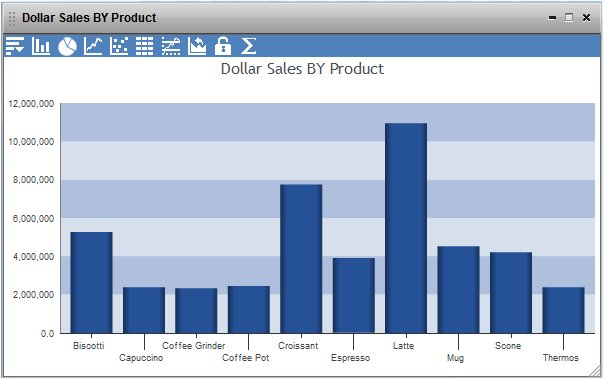Switch to scatter chart view icon
This screenshot has width=604, height=379.
click(x=119, y=46)
